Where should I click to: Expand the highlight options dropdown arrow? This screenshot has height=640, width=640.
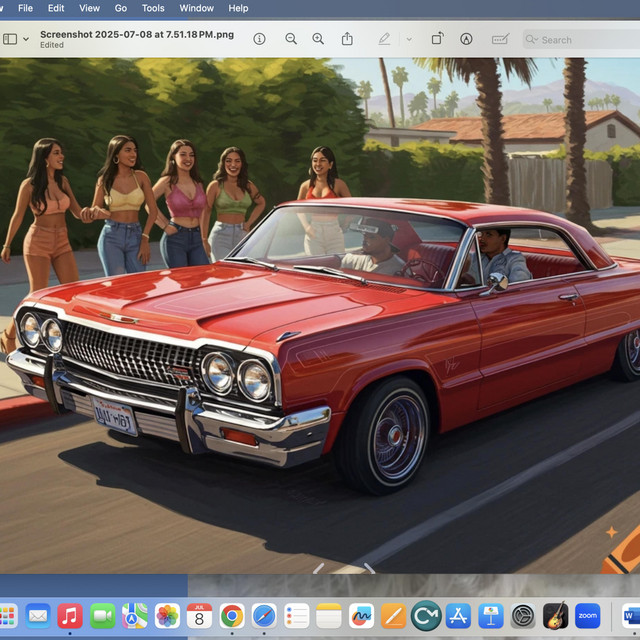coord(408,39)
